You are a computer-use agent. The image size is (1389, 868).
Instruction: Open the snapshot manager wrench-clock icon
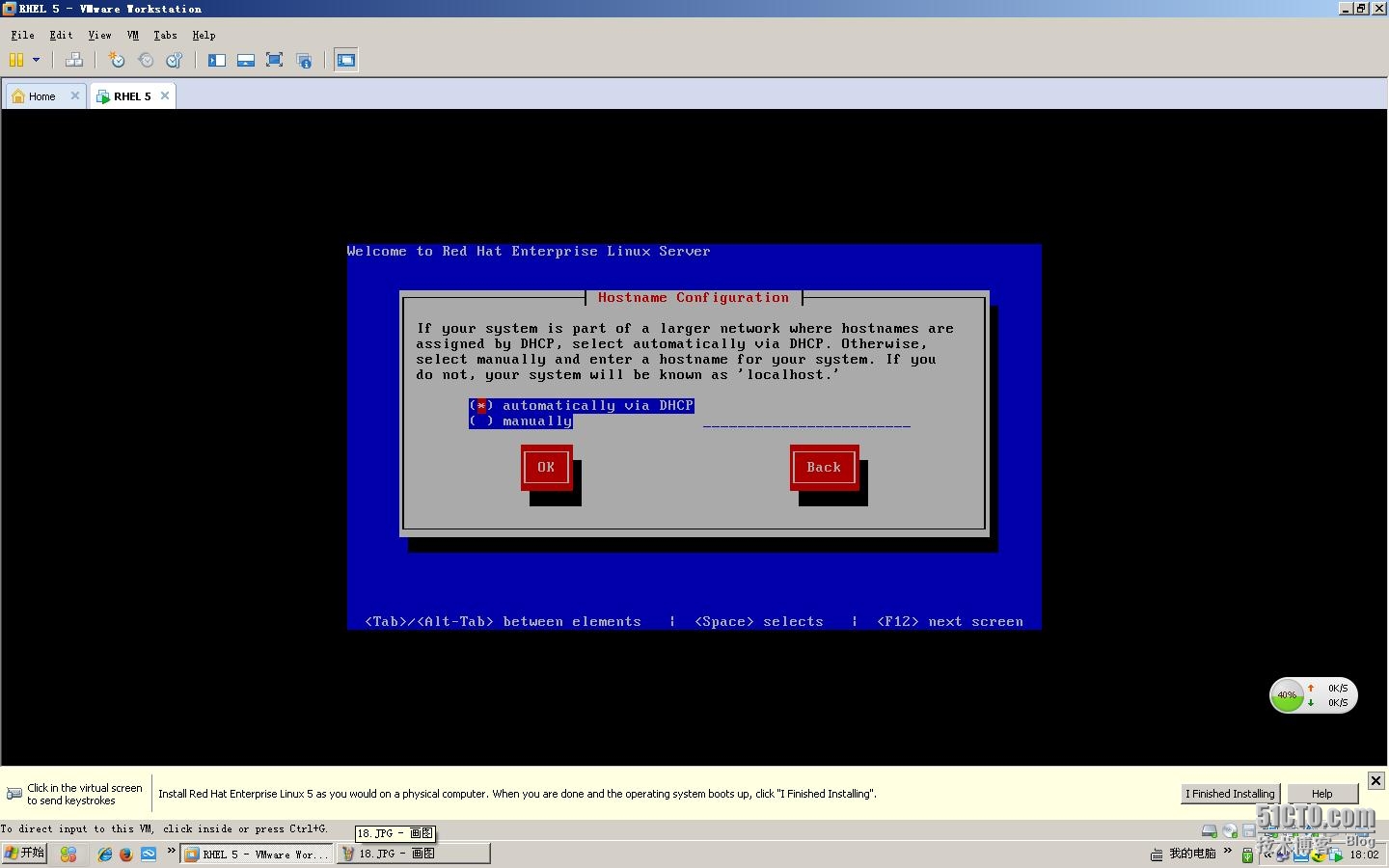coord(175,60)
